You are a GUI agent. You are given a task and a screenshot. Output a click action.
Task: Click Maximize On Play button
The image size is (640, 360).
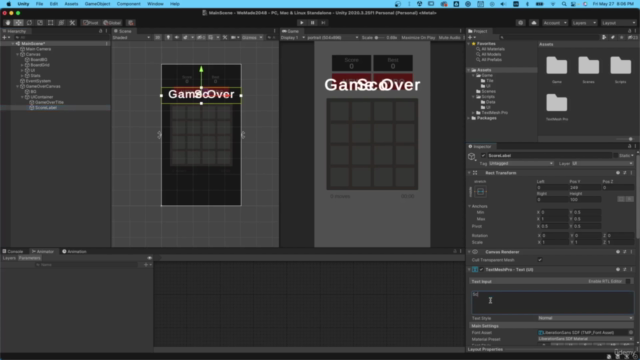click(418, 38)
